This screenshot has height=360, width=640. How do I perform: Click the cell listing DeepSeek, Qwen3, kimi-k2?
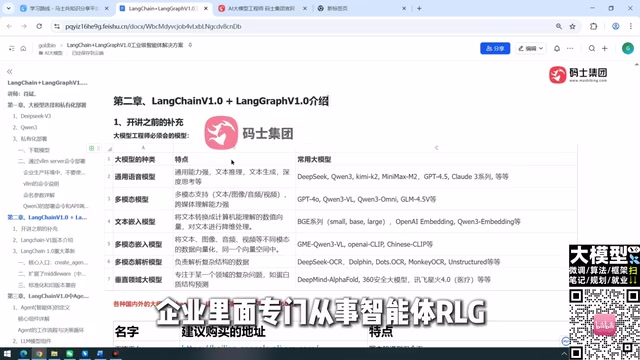(436, 176)
